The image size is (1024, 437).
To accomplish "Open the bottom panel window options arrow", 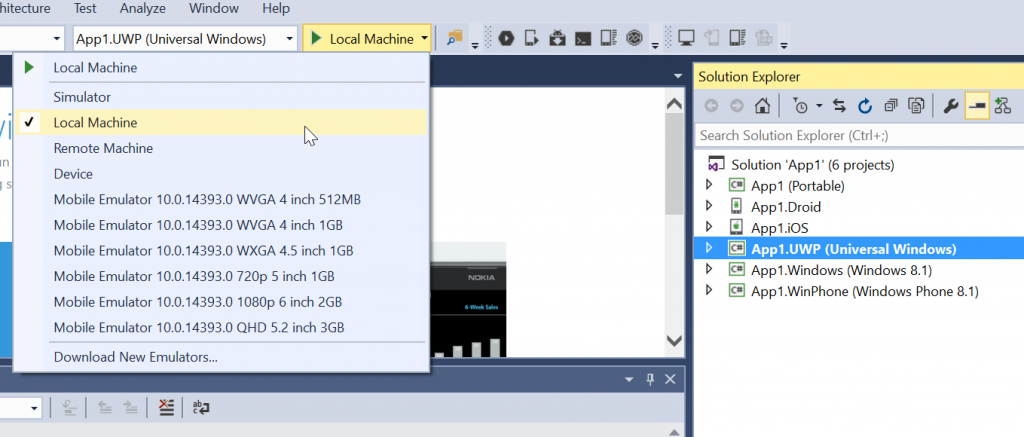I will [x=629, y=380].
